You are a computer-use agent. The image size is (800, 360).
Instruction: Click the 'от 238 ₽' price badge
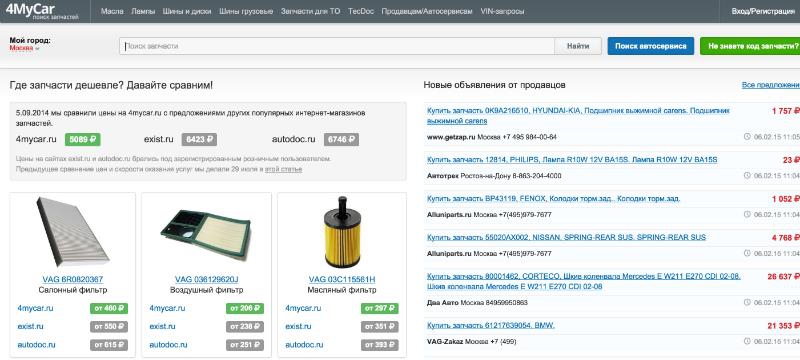point(244,327)
